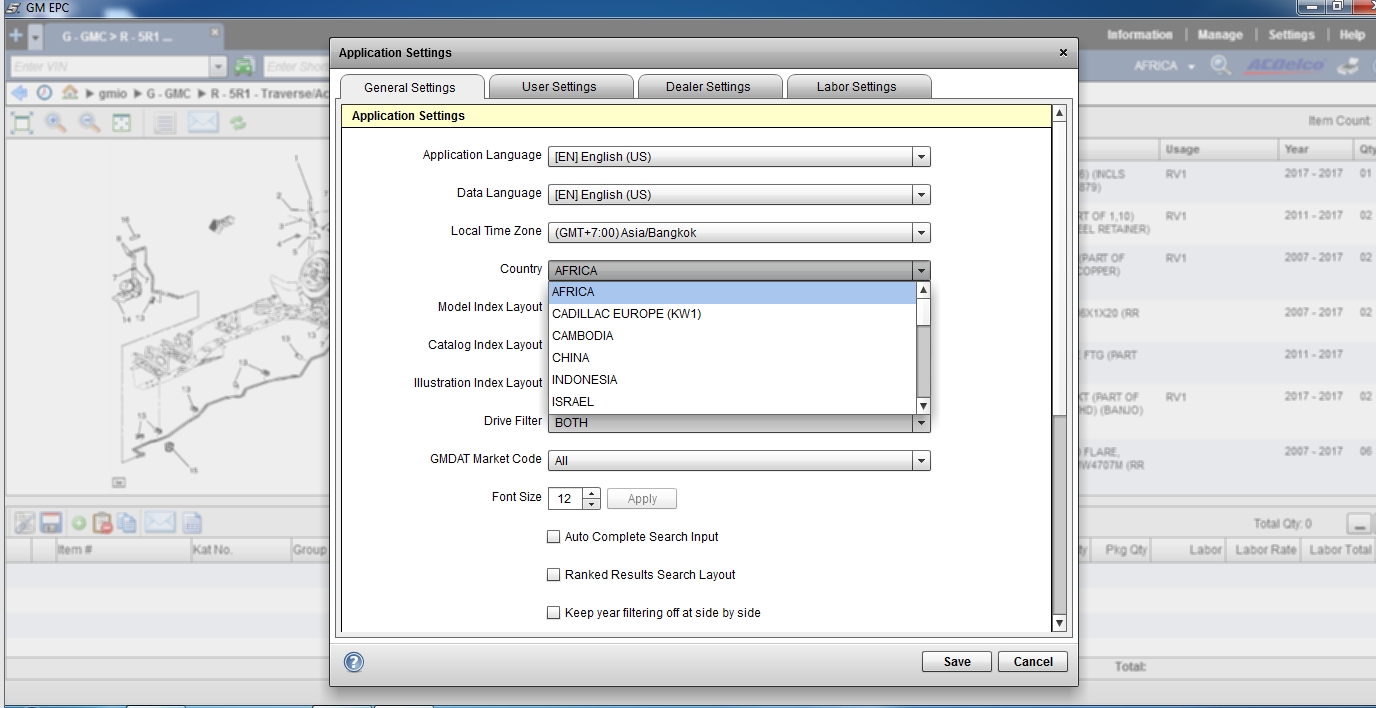
Task: Toggle Keep year filtering off at side by side
Action: (x=553, y=613)
